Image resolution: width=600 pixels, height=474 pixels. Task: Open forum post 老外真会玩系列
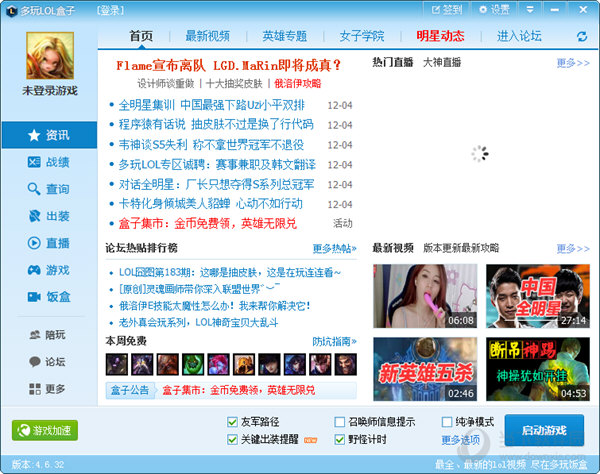coord(198,323)
